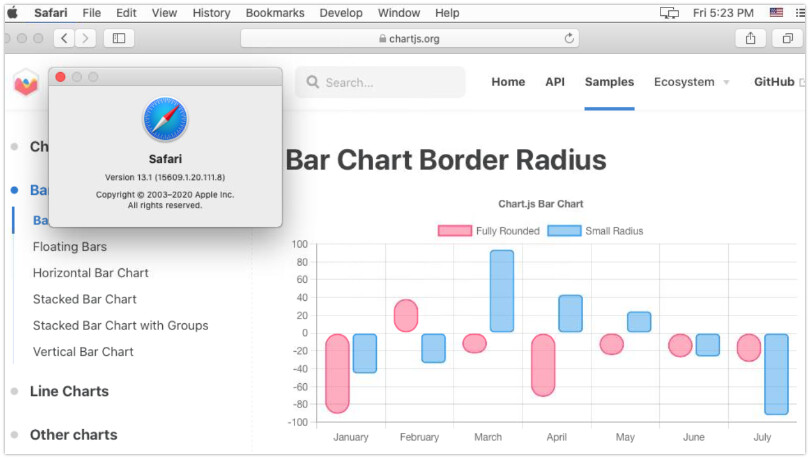Image resolution: width=810 pixels, height=459 pixels.
Task: Open the Help menu
Action: pos(447,13)
